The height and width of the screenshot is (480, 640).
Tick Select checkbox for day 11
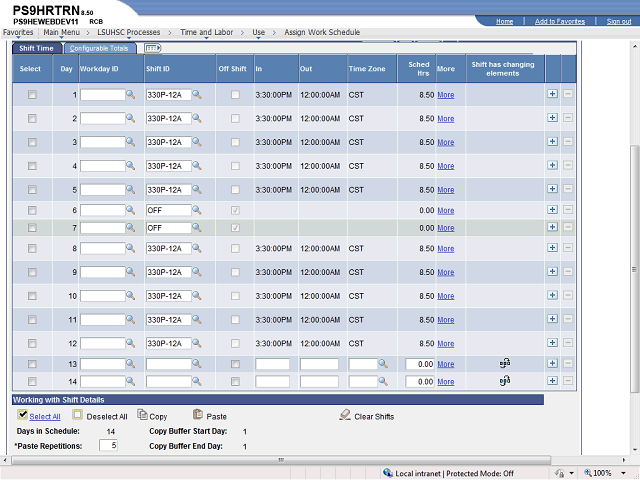point(32,320)
